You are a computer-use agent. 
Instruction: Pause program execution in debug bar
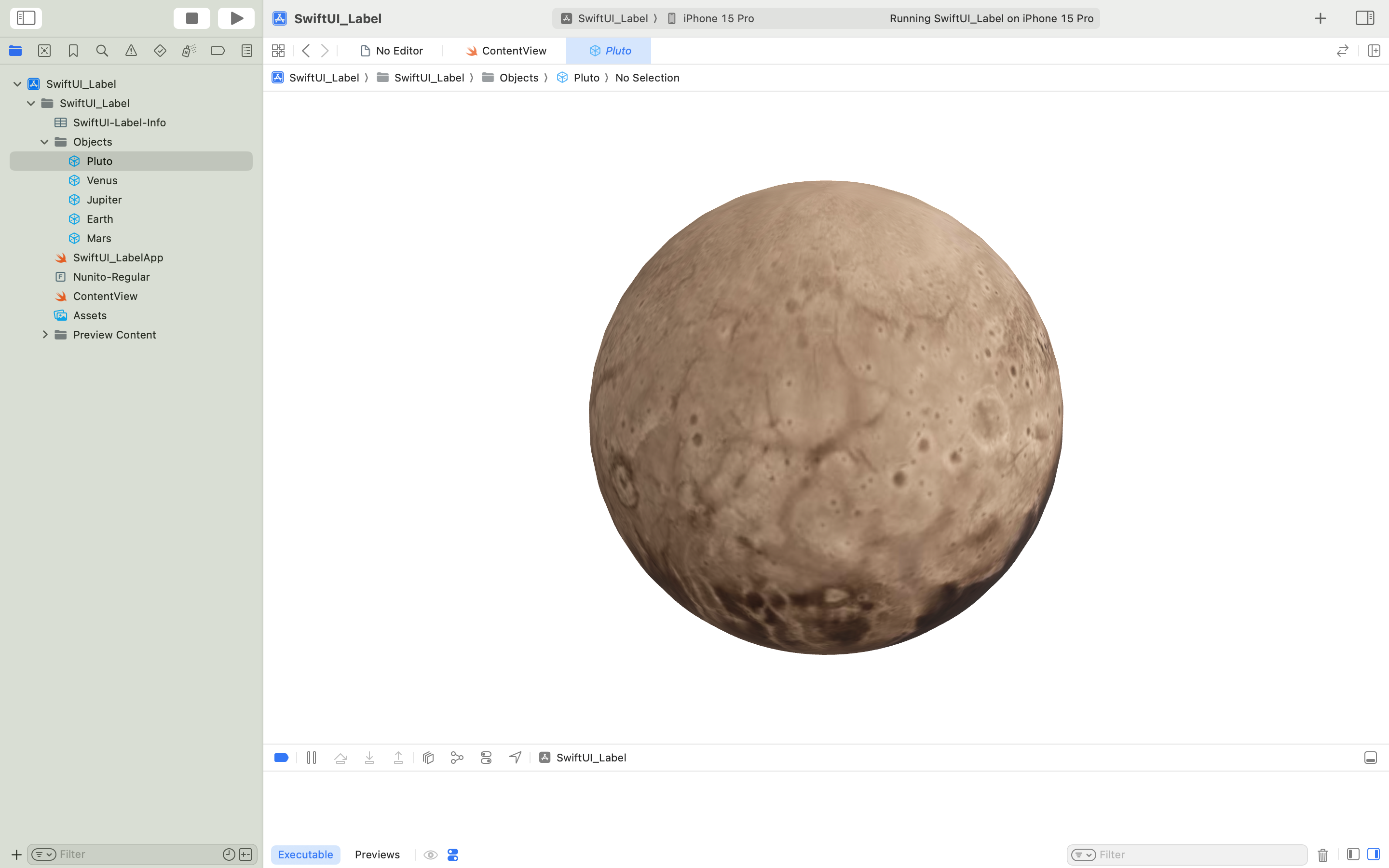point(312,758)
